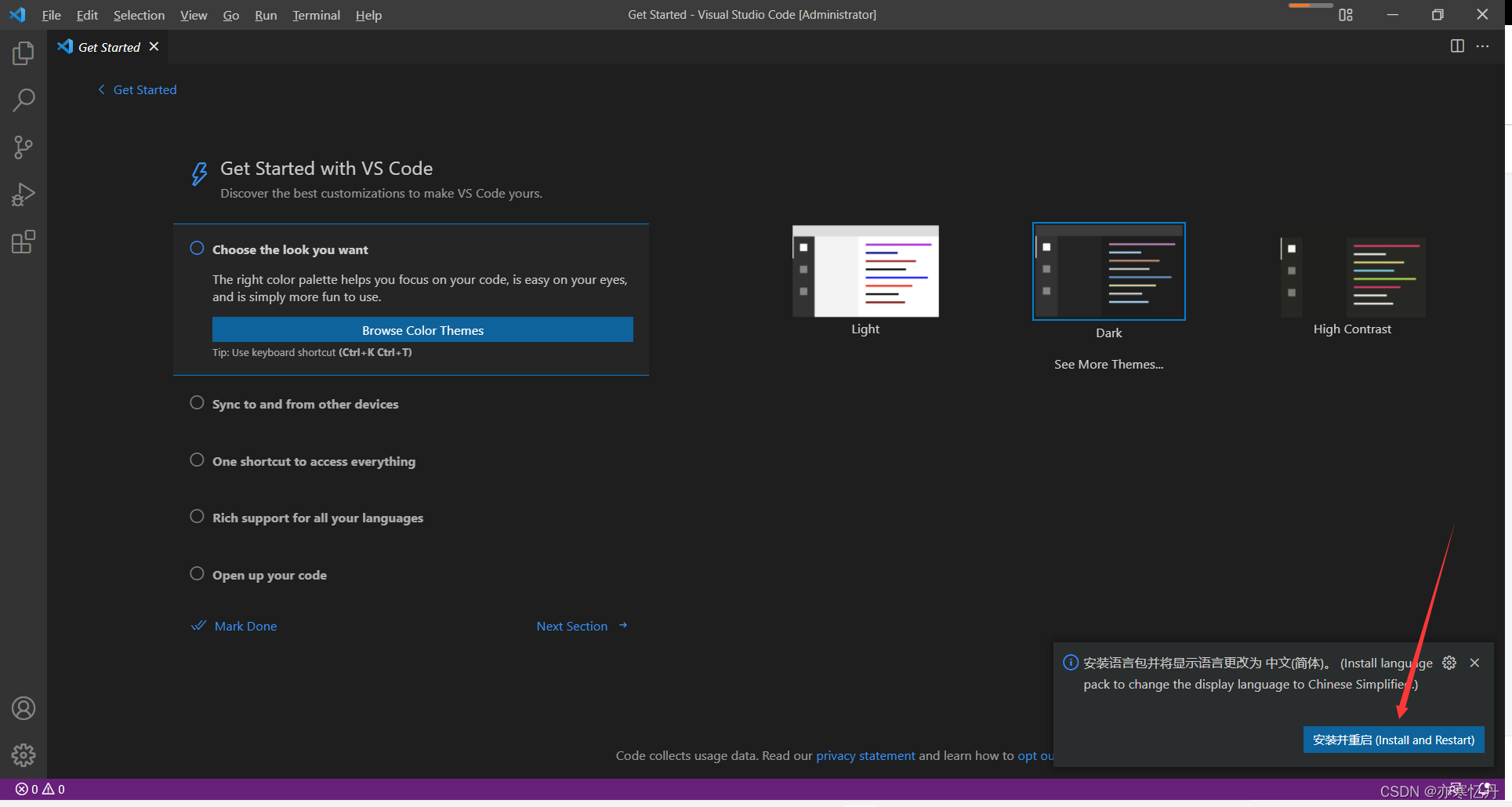The width and height of the screenshot is (1512, 807).
Task: Click See More Themes link
Action: point(1108,365)
